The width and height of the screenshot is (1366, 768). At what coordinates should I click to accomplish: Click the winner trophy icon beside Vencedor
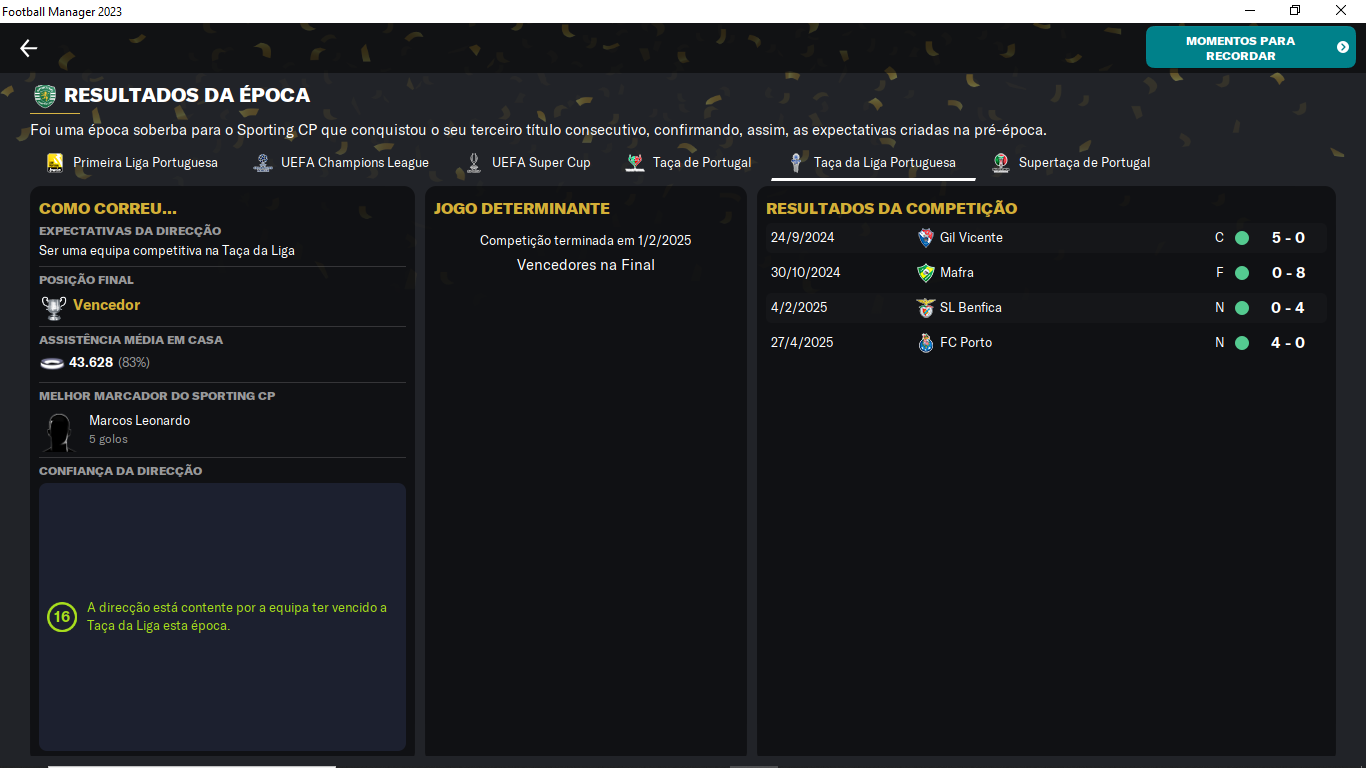tap(53, 307)
